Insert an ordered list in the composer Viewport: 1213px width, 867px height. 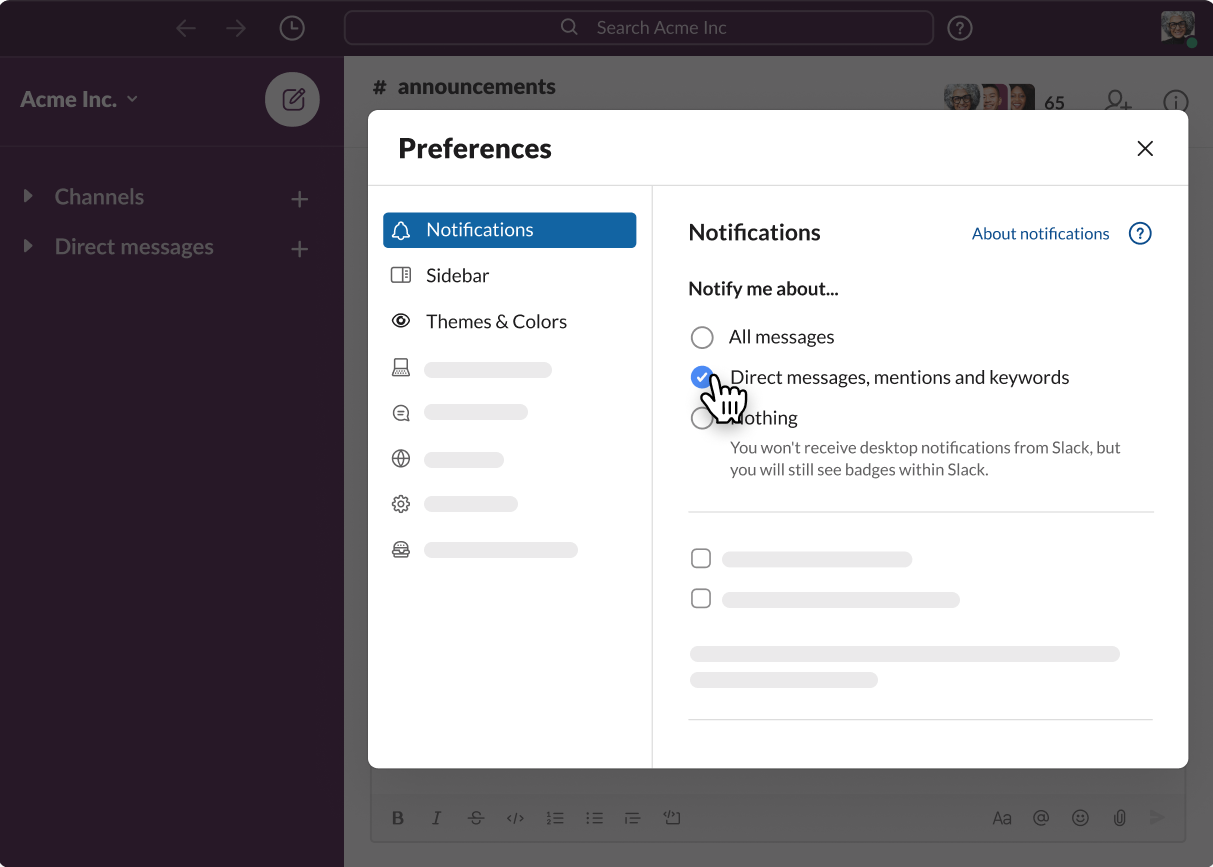(x=555, y=818)
